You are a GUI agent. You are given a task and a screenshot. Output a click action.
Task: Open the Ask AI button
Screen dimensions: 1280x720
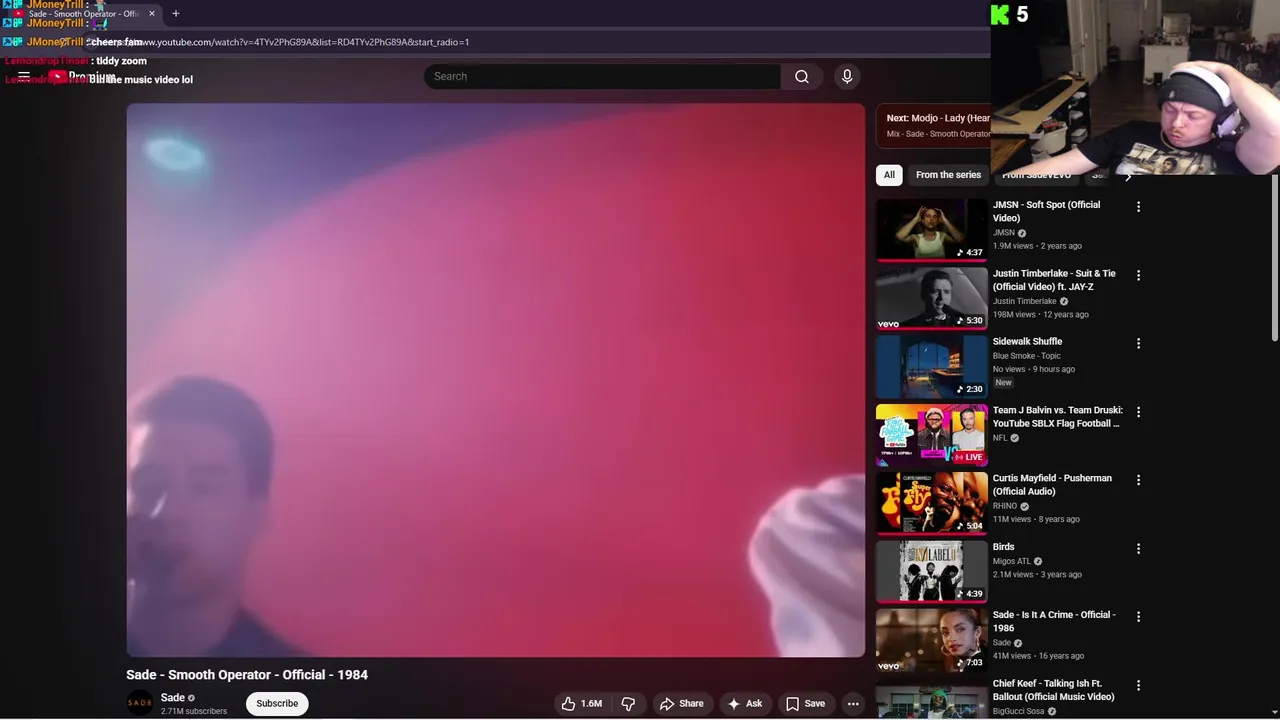pos(745,704)
